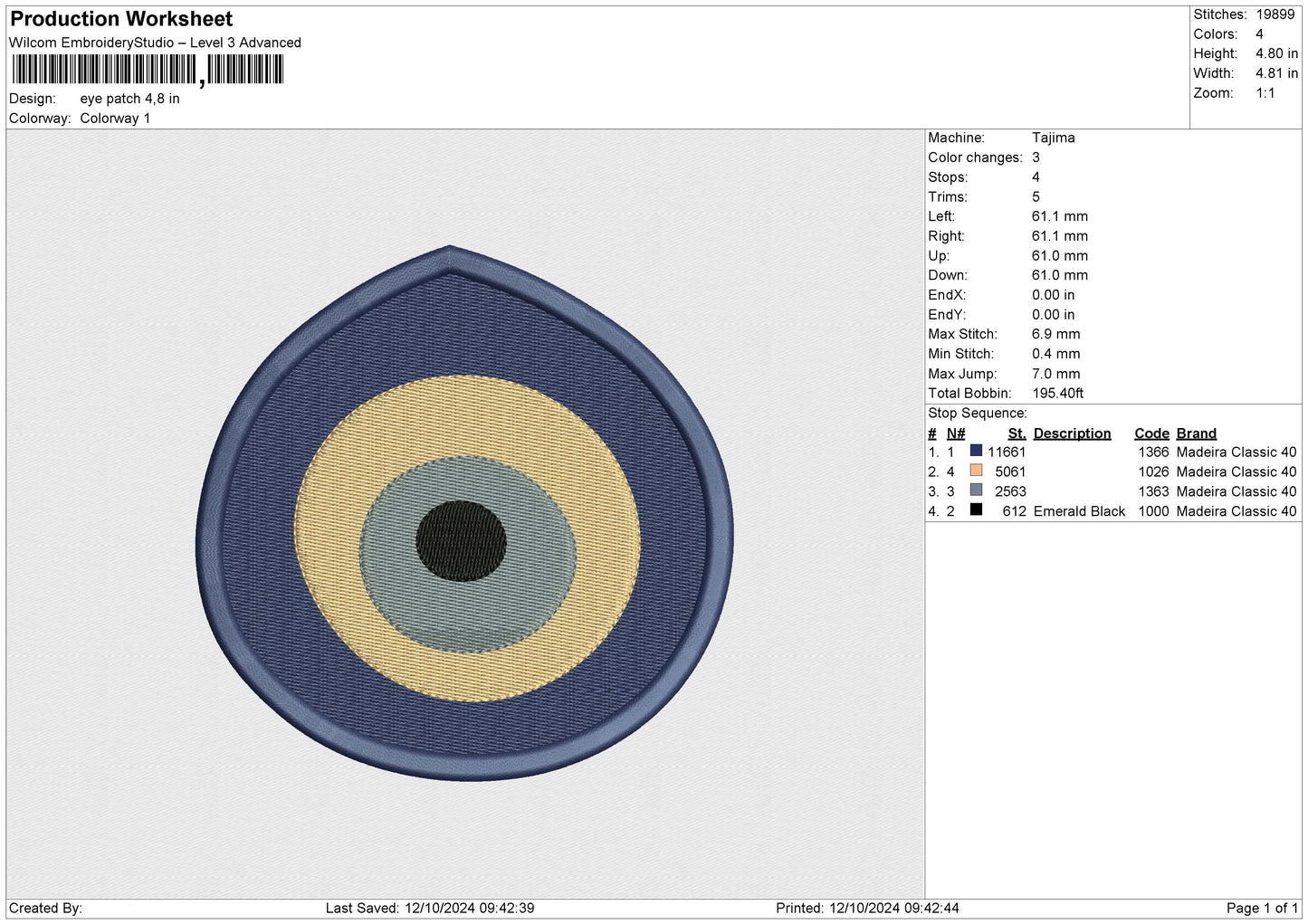1308x924 pixels.
Task: Click the gray thread swatch, code 1363
Action: click(976, 491)
